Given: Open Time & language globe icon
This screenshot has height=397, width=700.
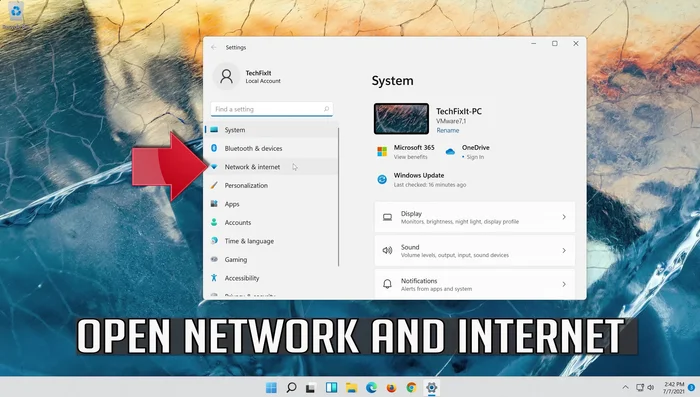Looking at the screenshot, I should click(214, 240).
